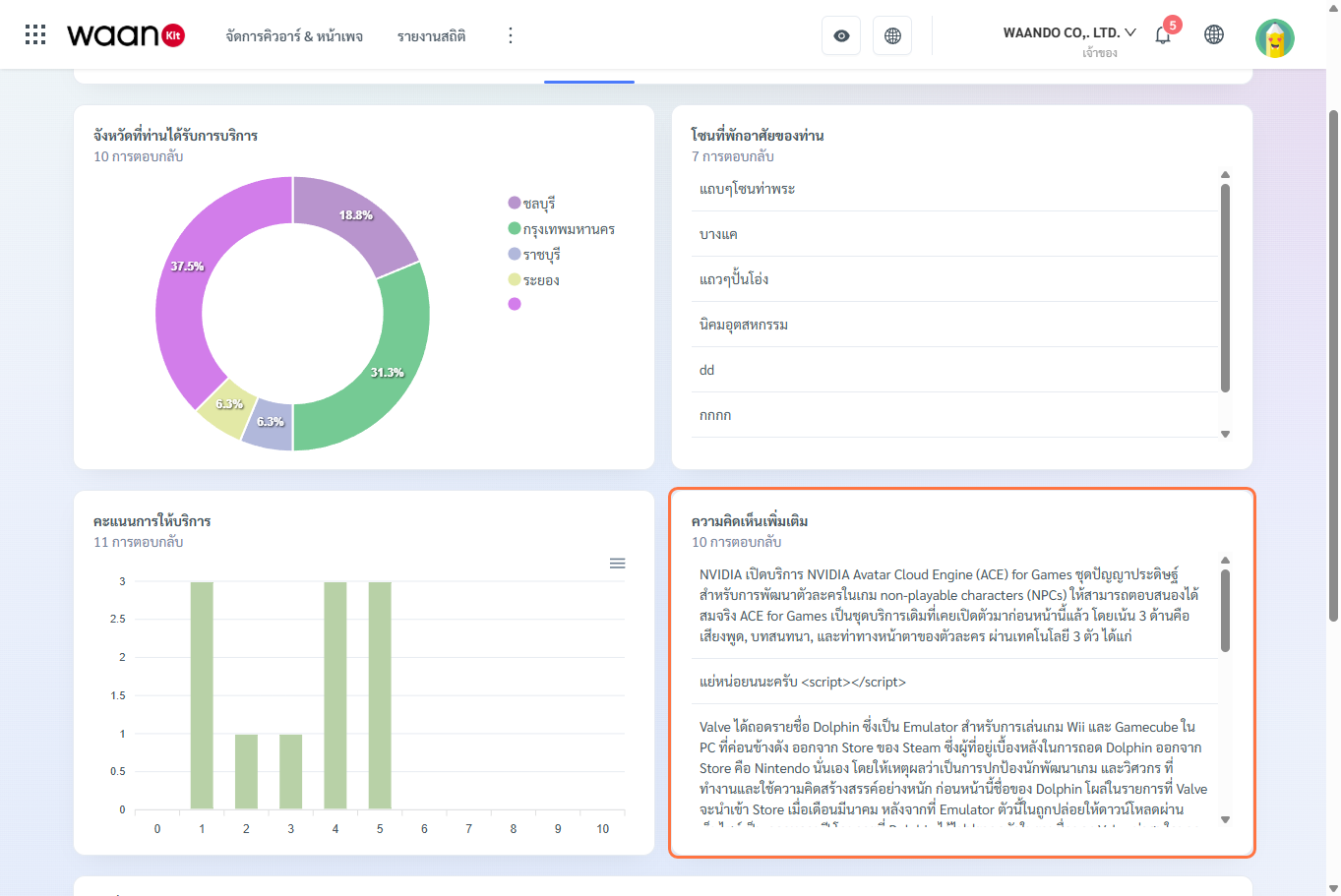Image resolution: width=1341 pixels, height=896 pixels.
Task: Click the Valve Dolphin Emulator comment
Action: click(x=954, y=767)
